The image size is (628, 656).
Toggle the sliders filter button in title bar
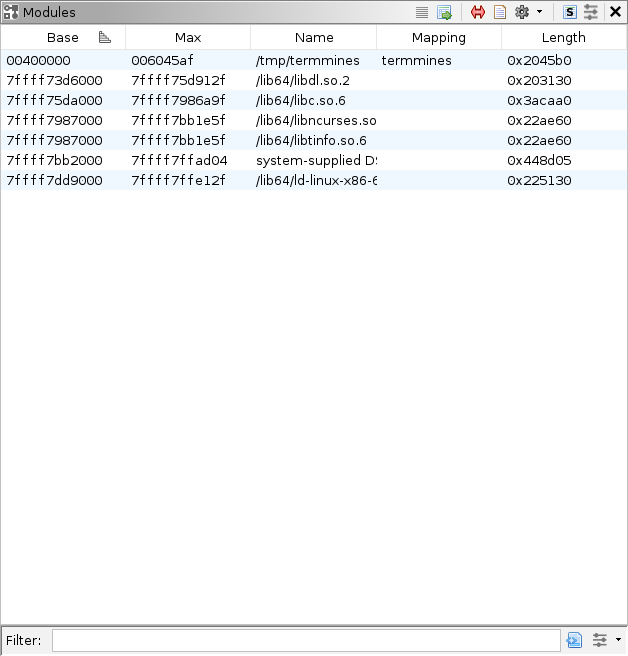(x=591, y=12)
